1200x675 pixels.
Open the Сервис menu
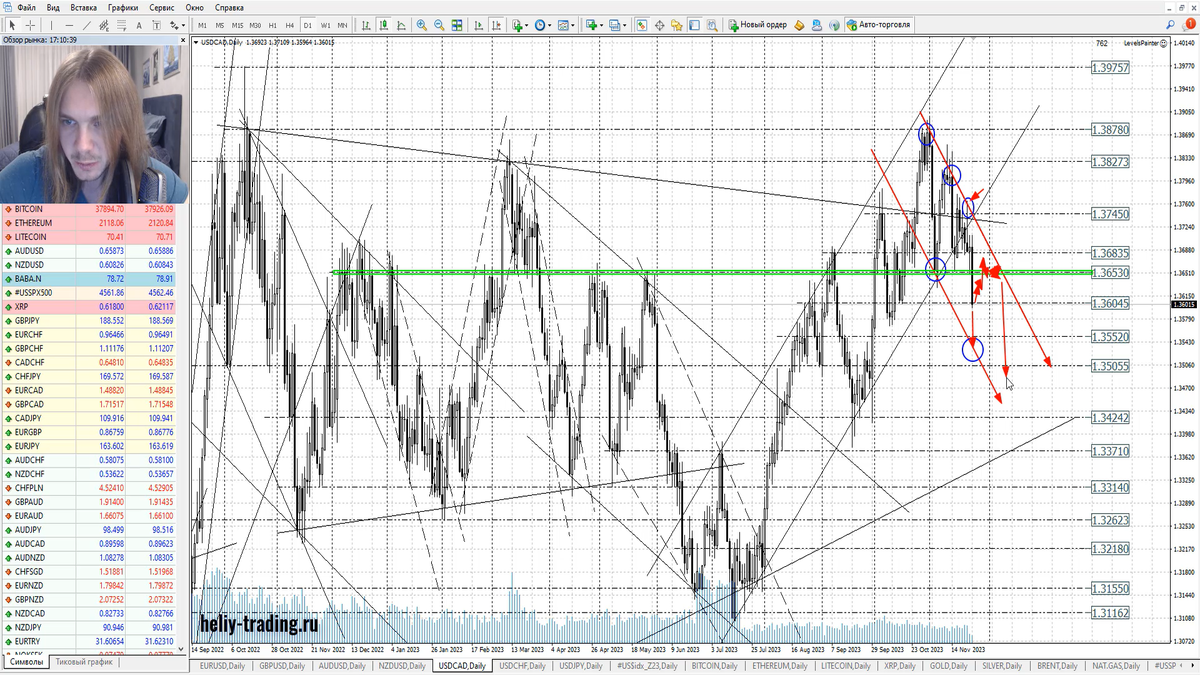click(x=162, y=7)
